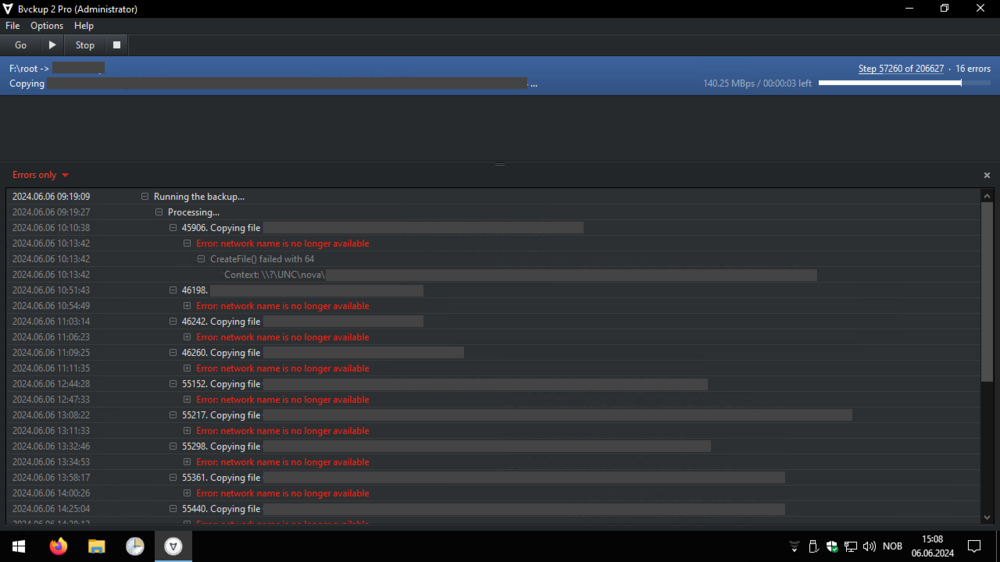Open the Step 57260 of 206627 link
Viewport: 1000px width, 562px height.
point(901,68)
